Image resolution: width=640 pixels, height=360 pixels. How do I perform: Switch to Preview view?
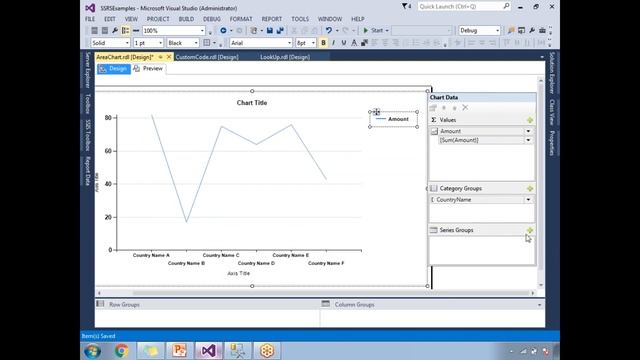[x=149, y=69]
